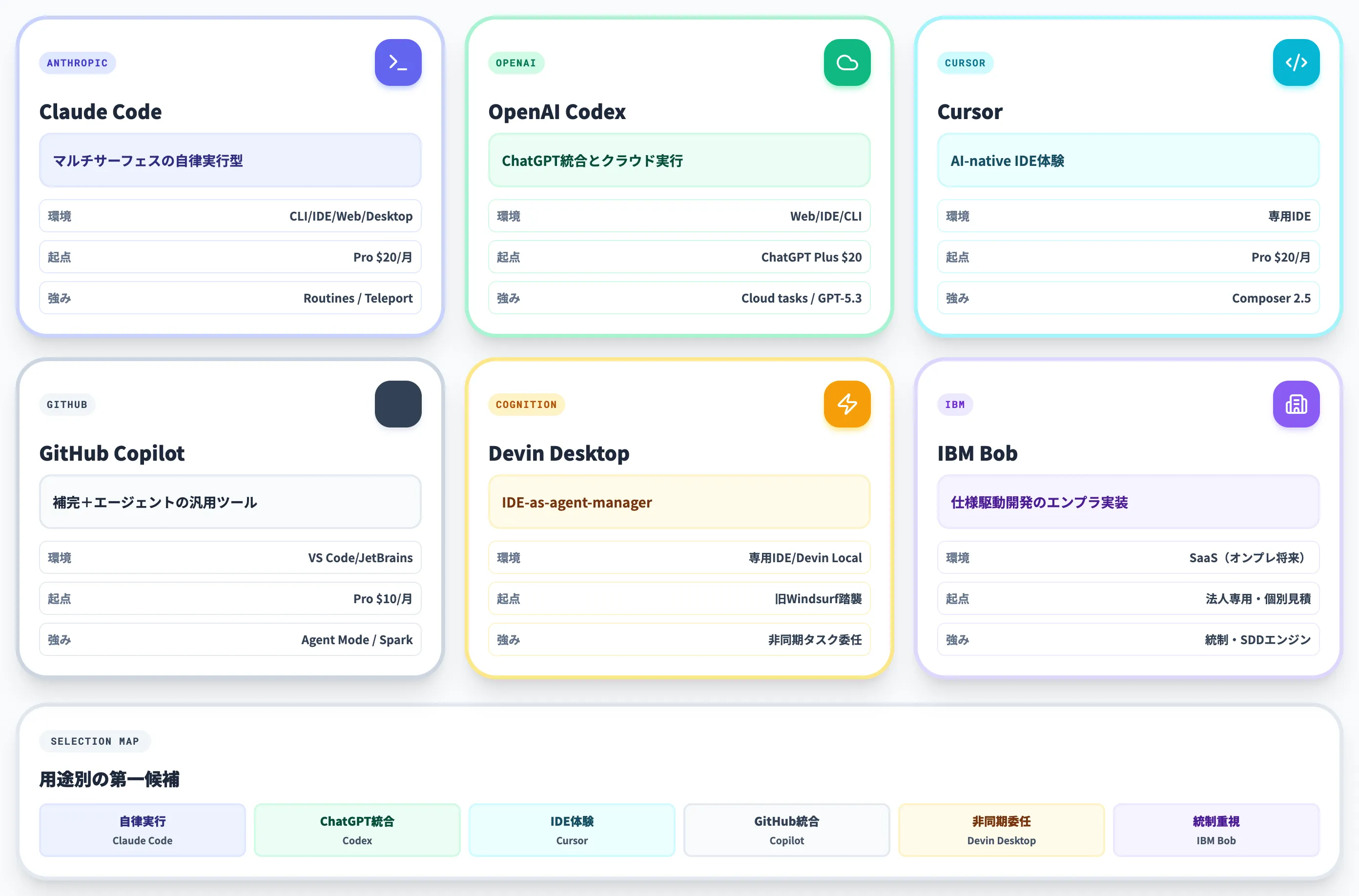The height and width of the screenshot is (896, 1359).
Task: Click the 'マルチサーフェスの自律実行型' tagline box
Action: [230, 161]
